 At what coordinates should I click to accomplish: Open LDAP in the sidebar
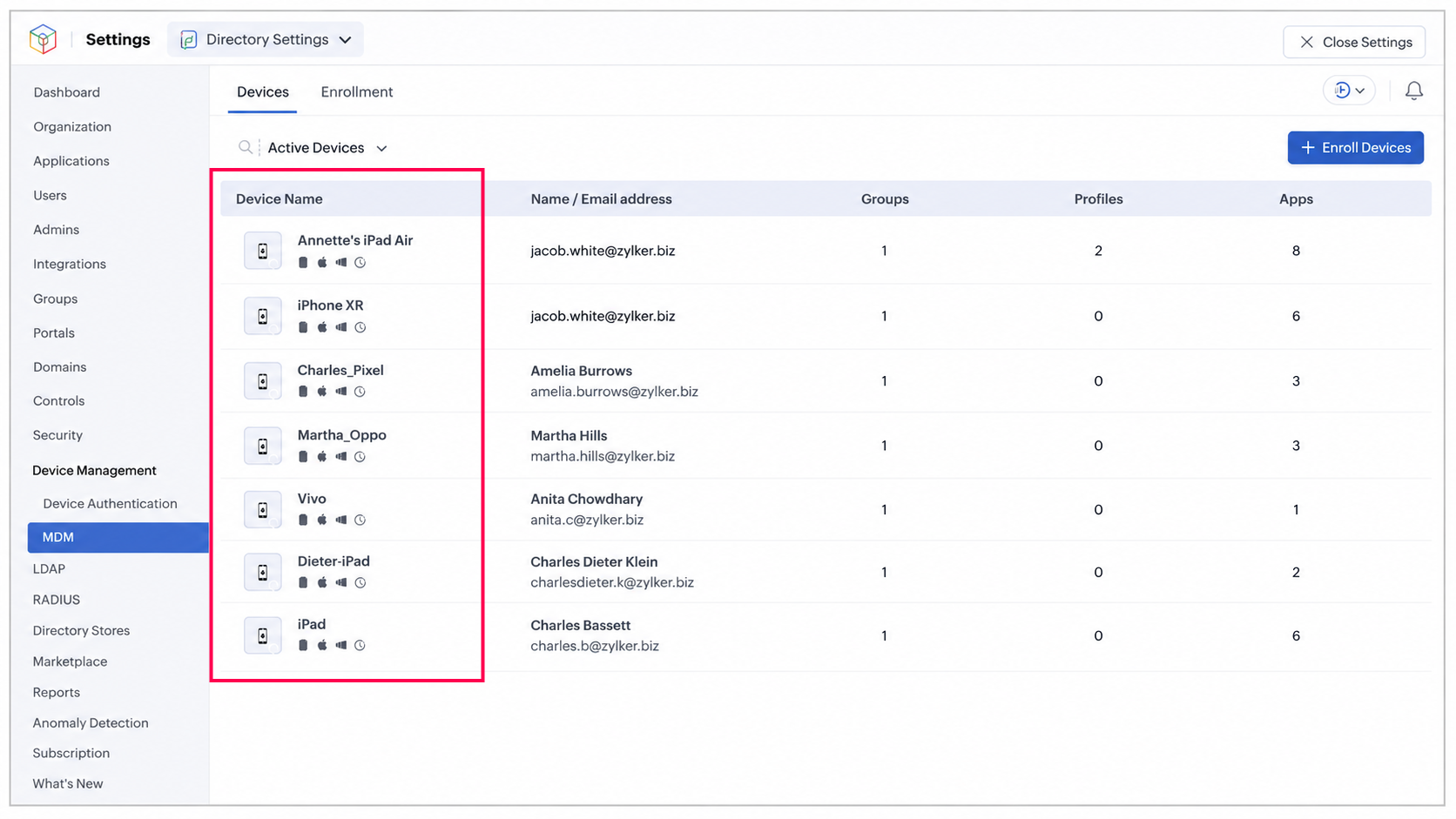[49, 568]
